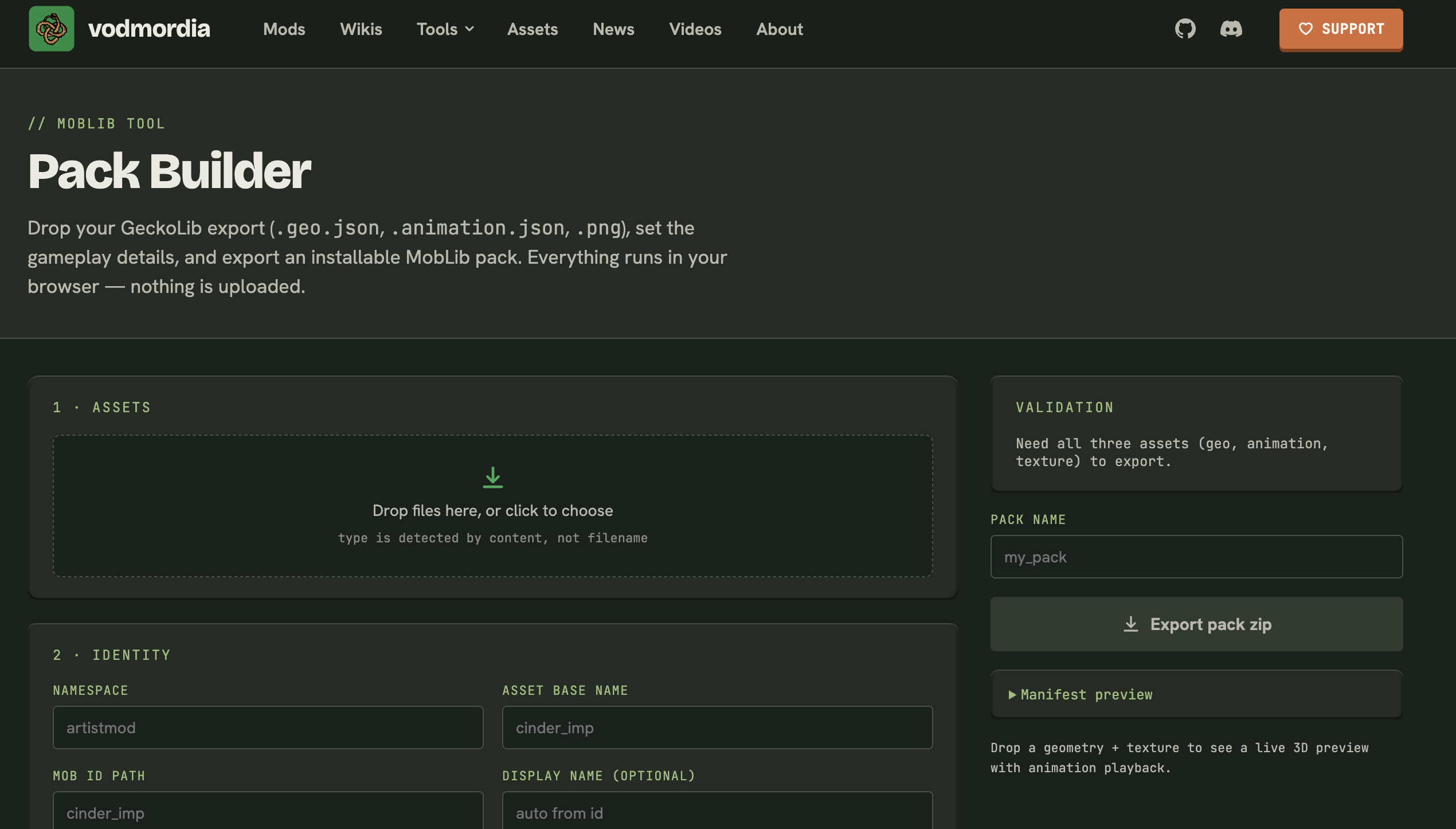Screen dimensions: 1456x829
Task: Click the '1 · ASSETS' section header
Action: point(101,407)
